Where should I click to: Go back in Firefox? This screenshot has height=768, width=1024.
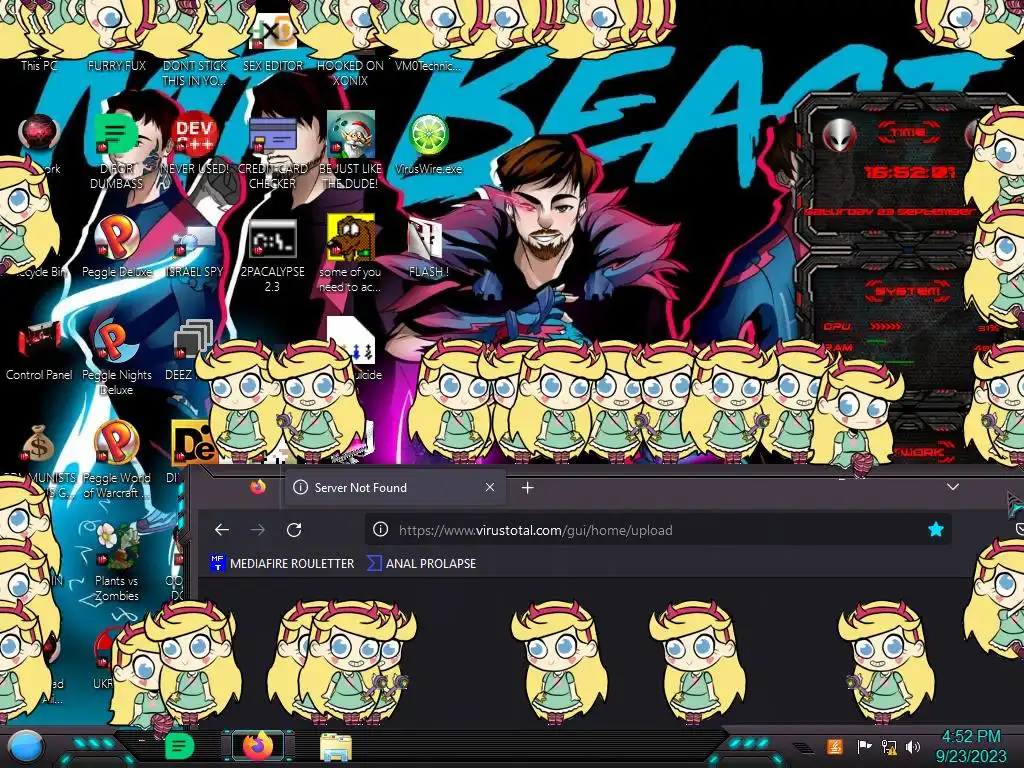pyautogui.click(x=222, y=530)
